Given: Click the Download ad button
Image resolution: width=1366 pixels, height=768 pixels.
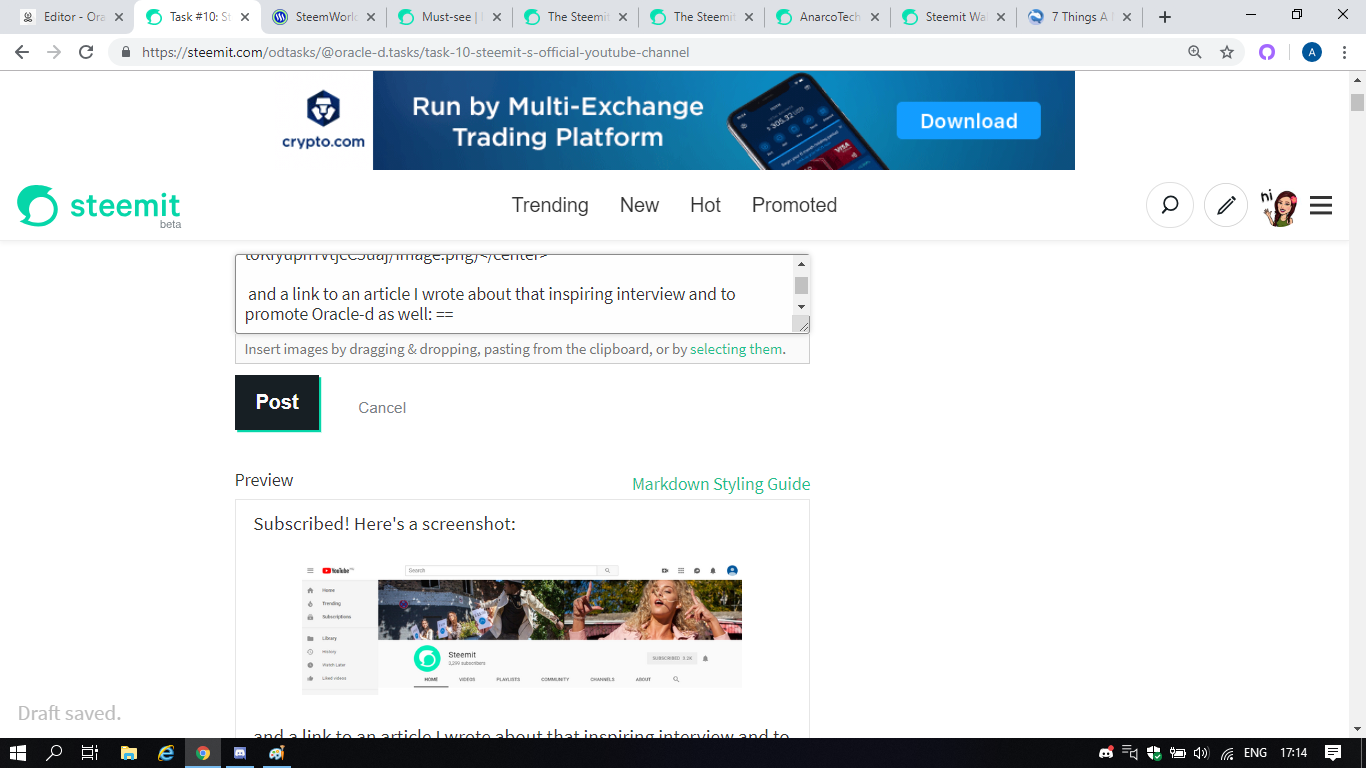Looking at the screenshot, I should 968,121.
